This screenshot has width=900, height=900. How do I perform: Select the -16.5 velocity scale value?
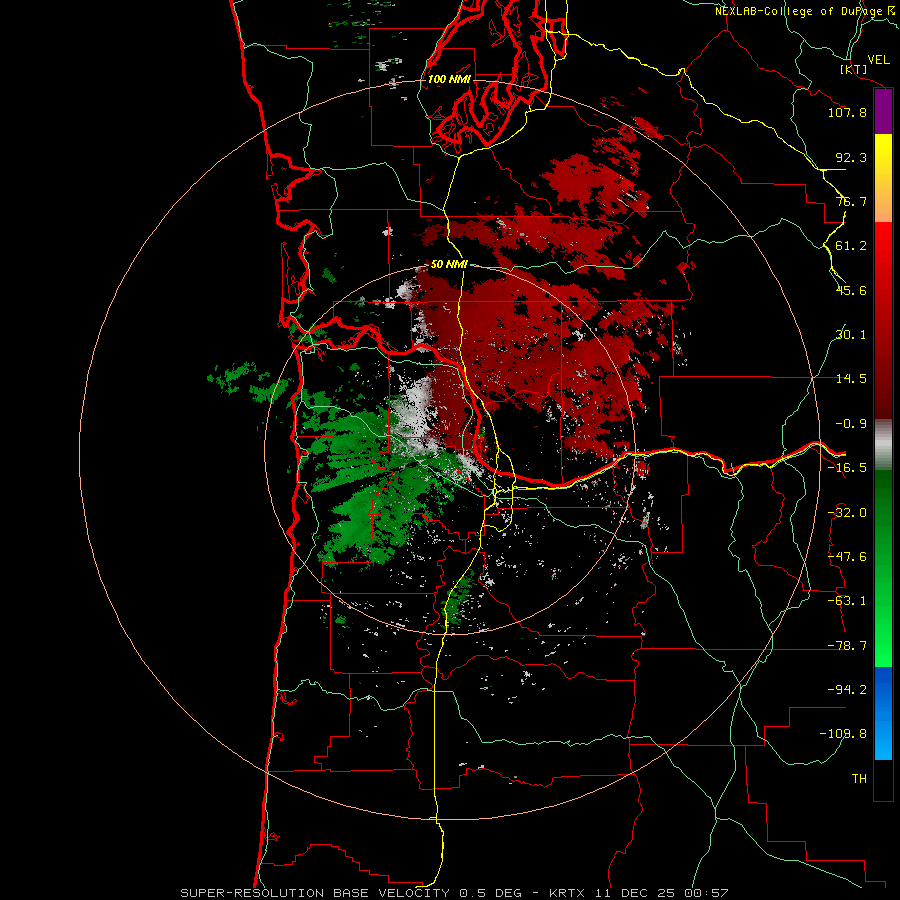[x=847, y=468]
